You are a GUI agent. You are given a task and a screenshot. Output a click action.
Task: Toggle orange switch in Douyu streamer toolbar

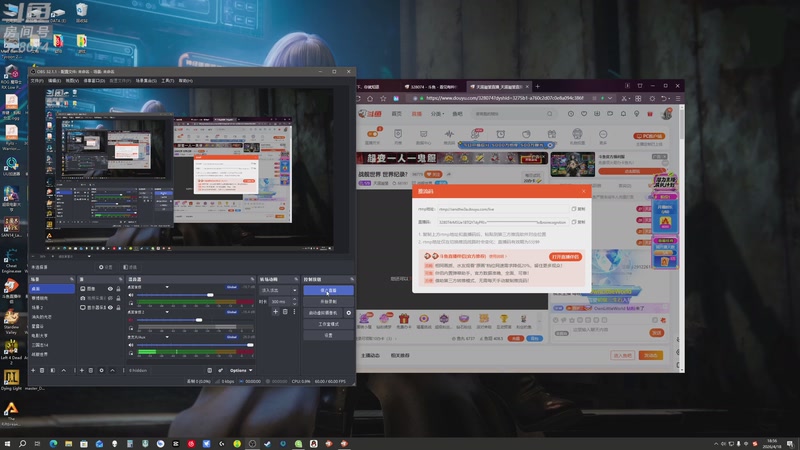coord(372,134)
